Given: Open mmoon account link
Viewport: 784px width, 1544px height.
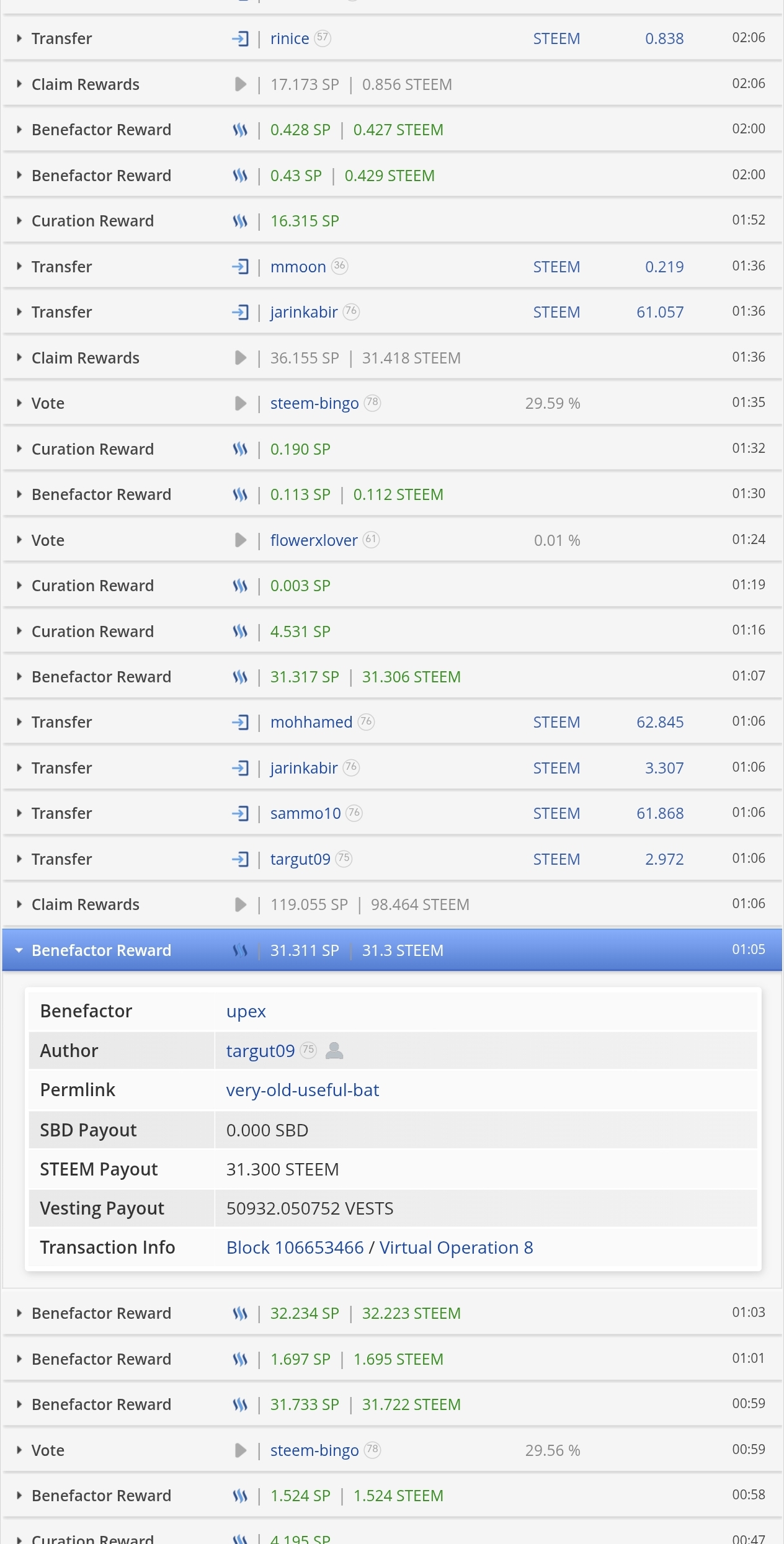Looking at the screenshot, I should (x=298, y=267).
